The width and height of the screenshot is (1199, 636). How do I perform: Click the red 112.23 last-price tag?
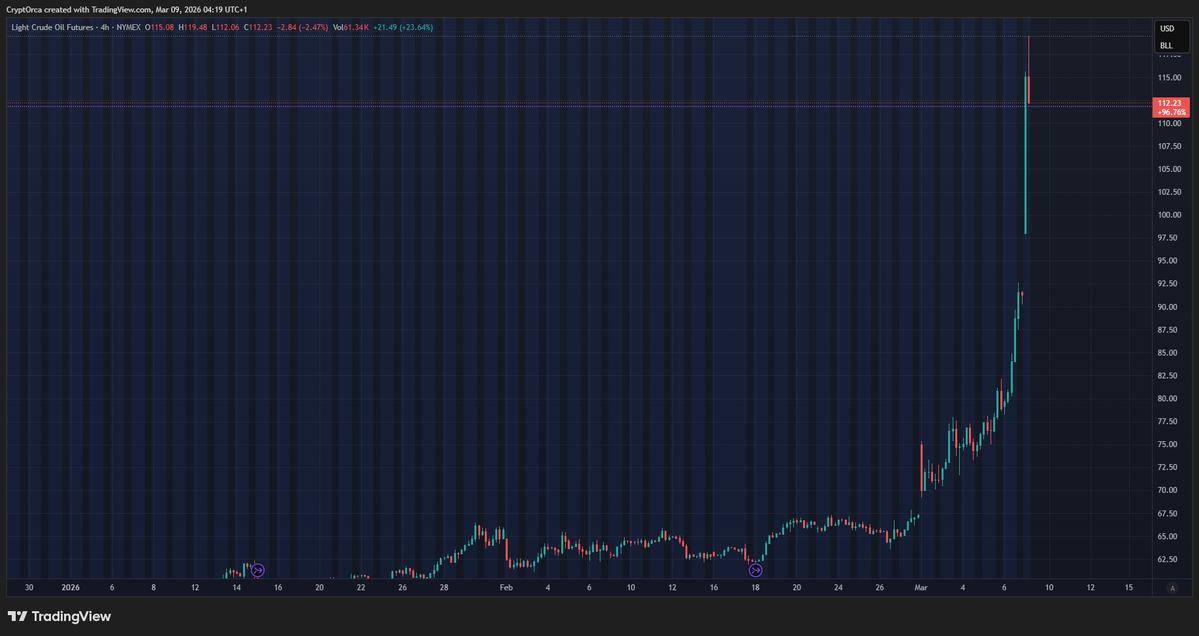tap(1168, 103)
